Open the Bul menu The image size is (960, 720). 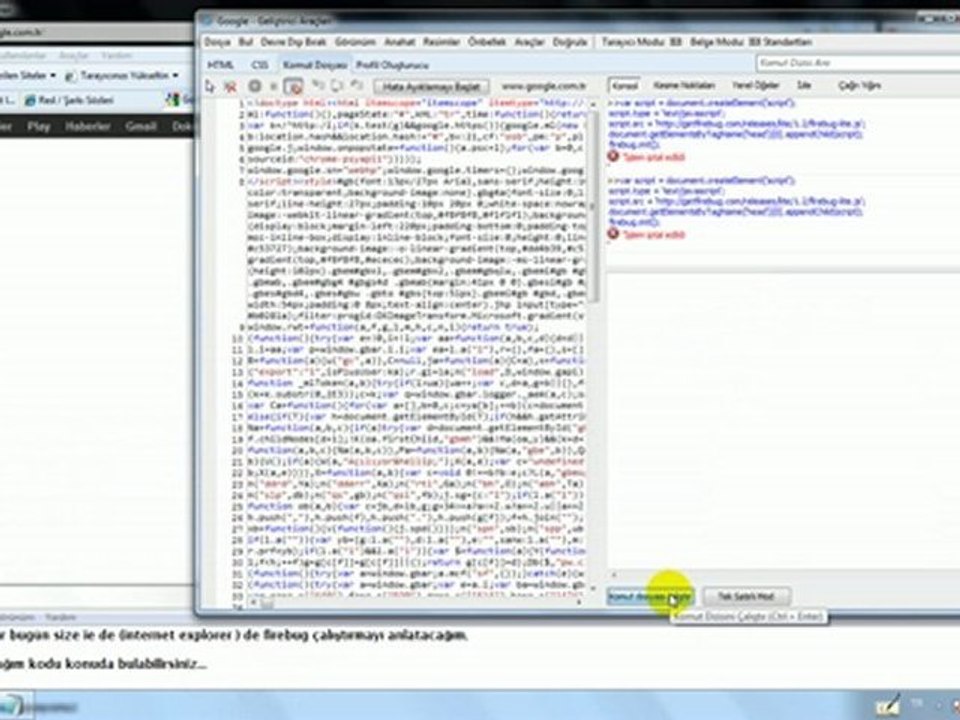(246, 42)
